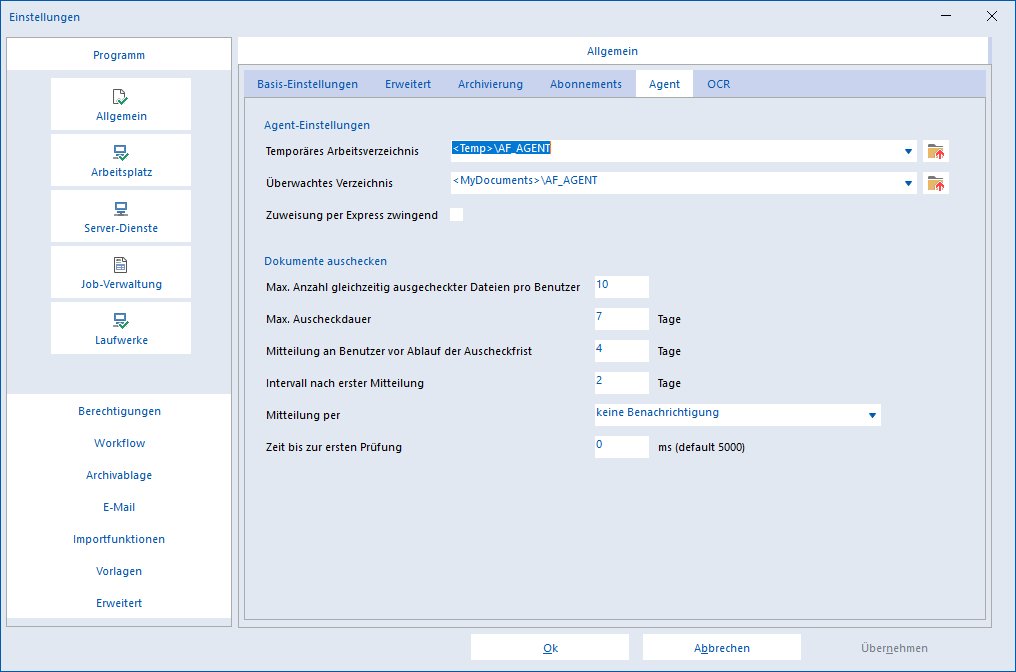
Task: Click the max. ausgecheckter Dateien field
Action: point(621,286)
